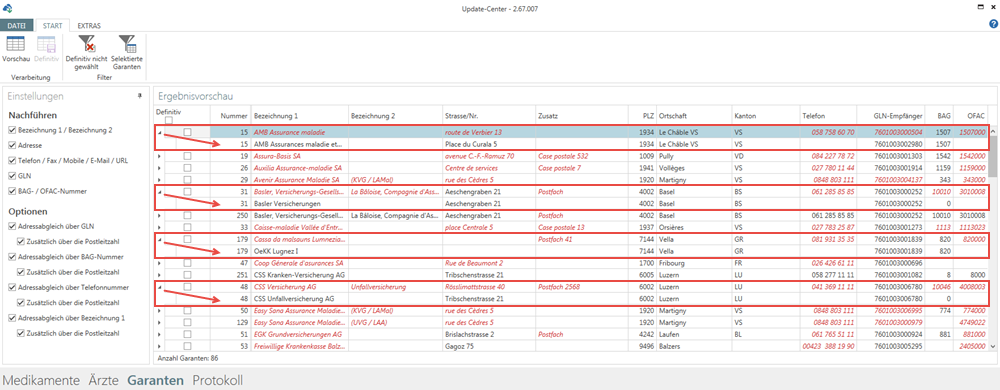This screenshot has width=1000, height=390.
Task: Collapse the Cassa da malsauns Lumnezia row
Action: pos(159,239)
